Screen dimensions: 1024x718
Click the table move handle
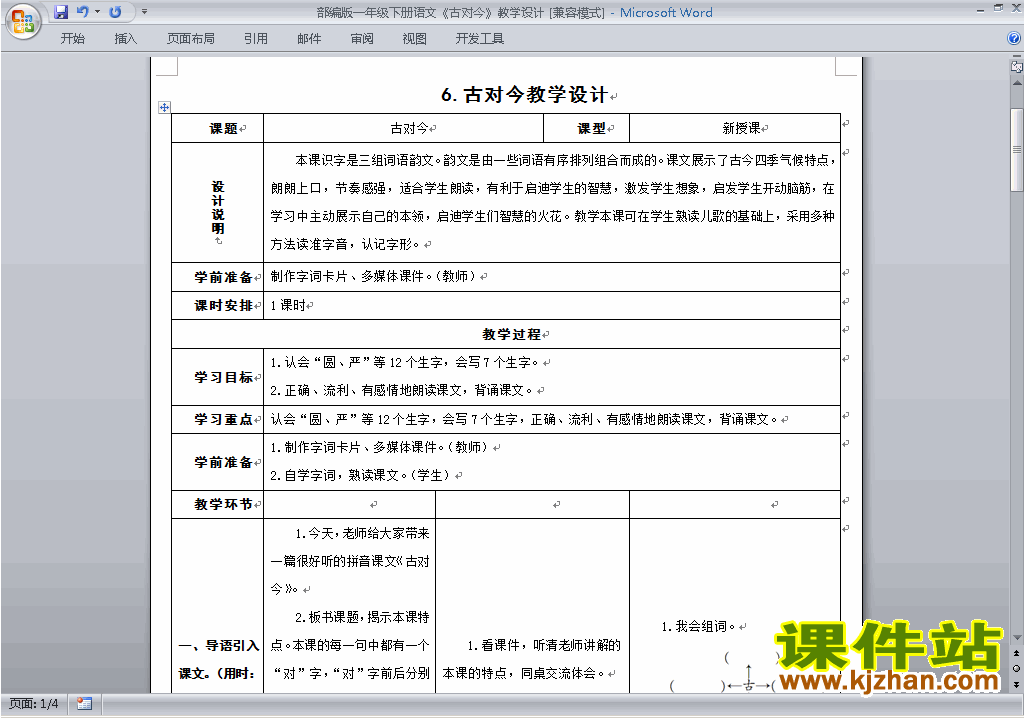(164, 107)
